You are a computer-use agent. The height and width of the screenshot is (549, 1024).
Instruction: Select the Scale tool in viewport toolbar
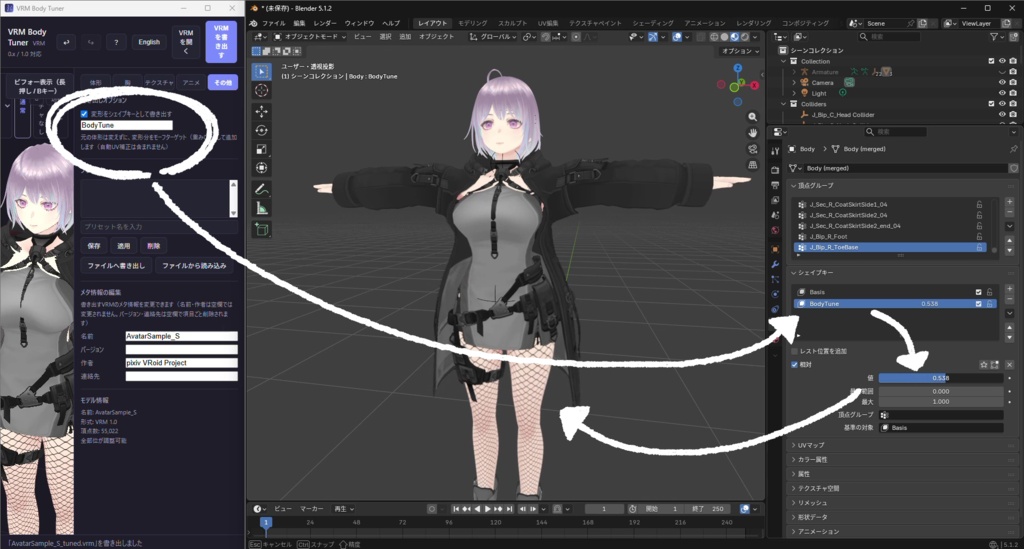261,149
